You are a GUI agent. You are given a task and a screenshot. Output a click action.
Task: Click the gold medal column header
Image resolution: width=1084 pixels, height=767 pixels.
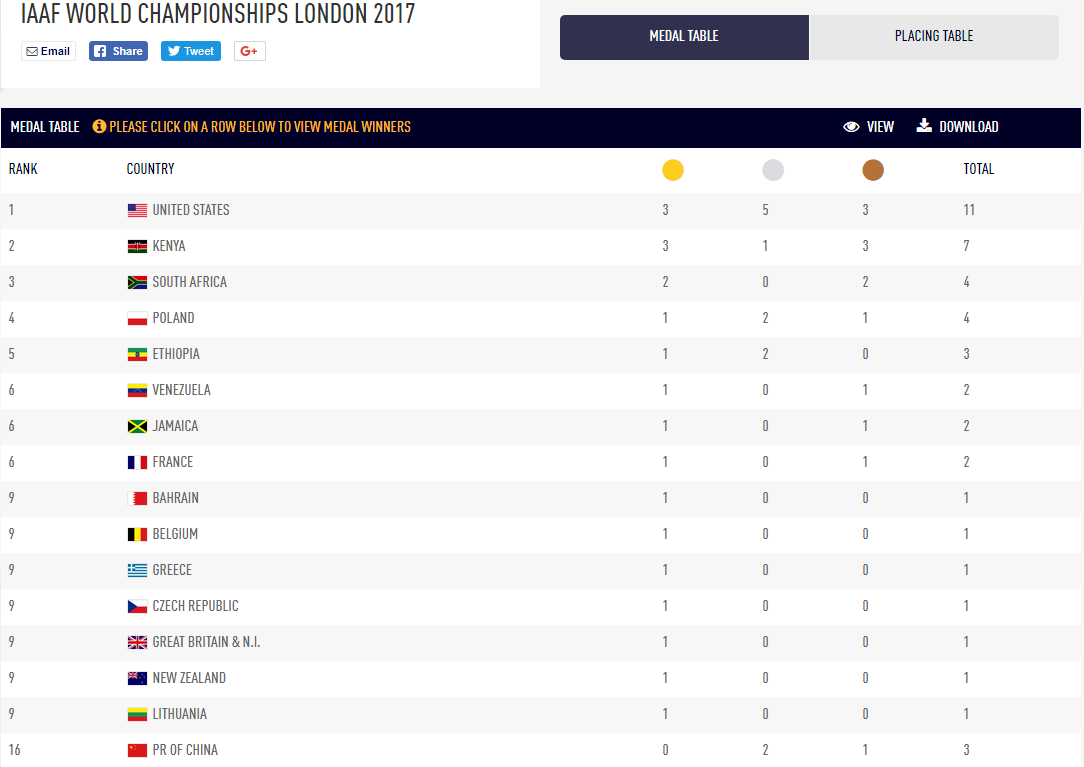pyautogui.click(x=673, y=170)
